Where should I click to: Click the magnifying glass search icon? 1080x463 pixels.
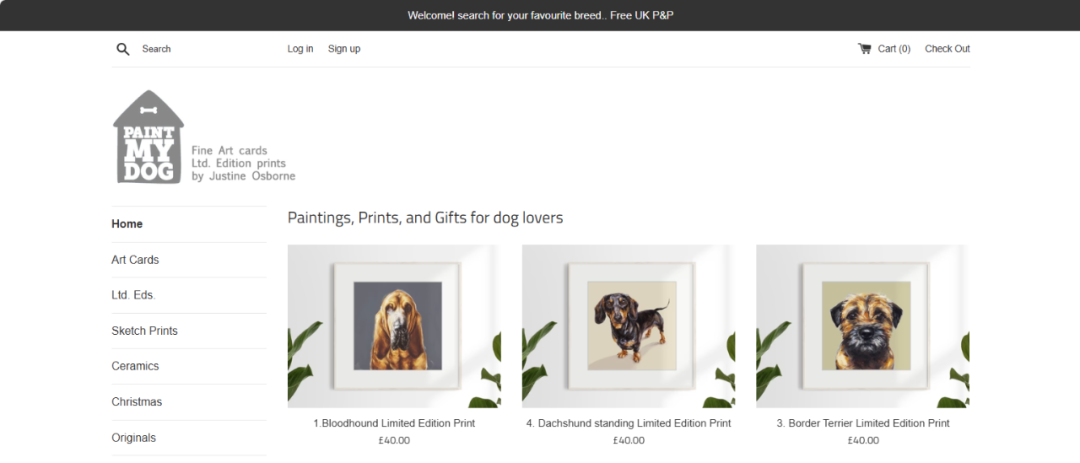[123, 49]
